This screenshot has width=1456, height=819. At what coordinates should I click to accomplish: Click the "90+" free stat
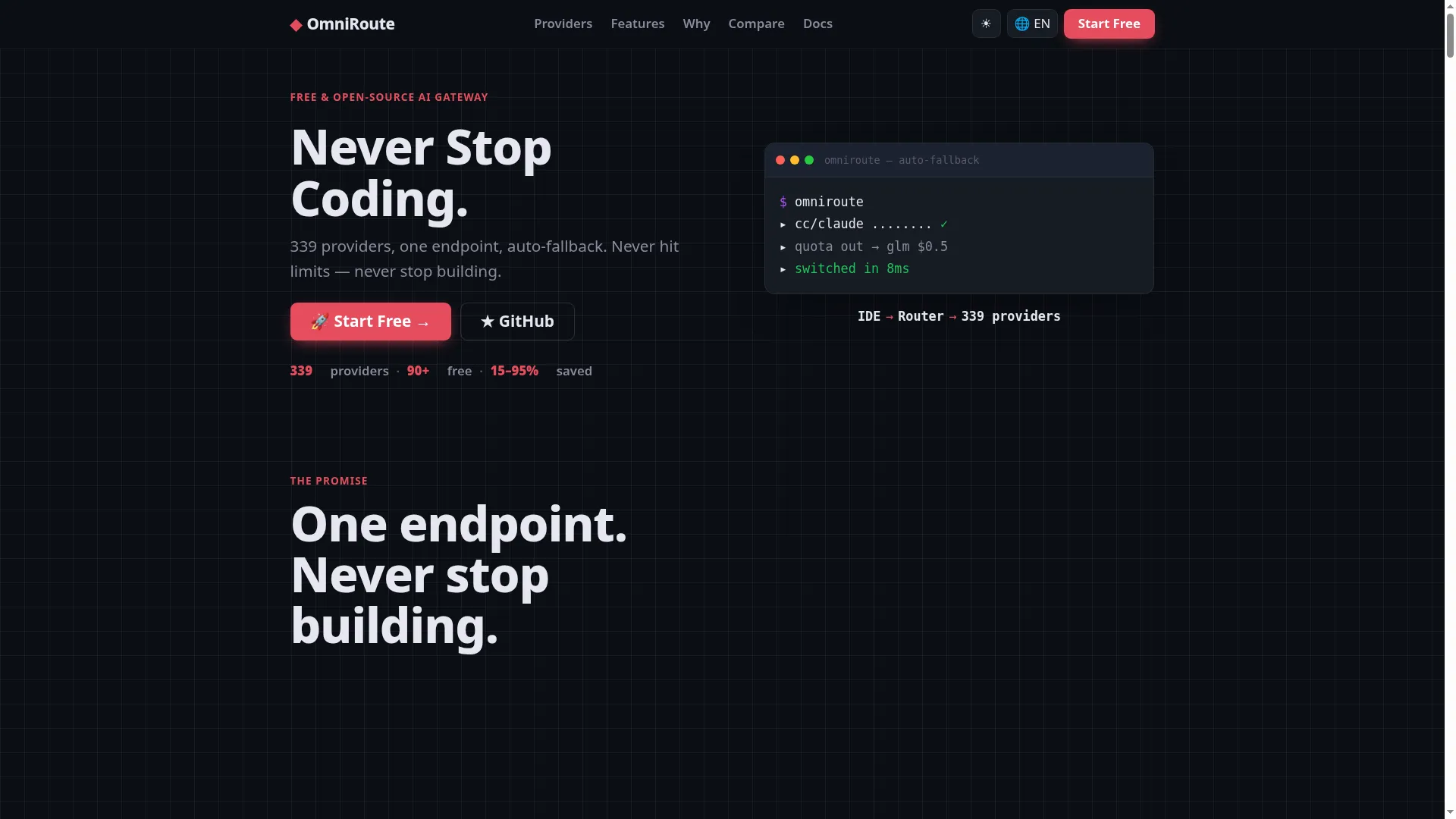coord(418,371)
